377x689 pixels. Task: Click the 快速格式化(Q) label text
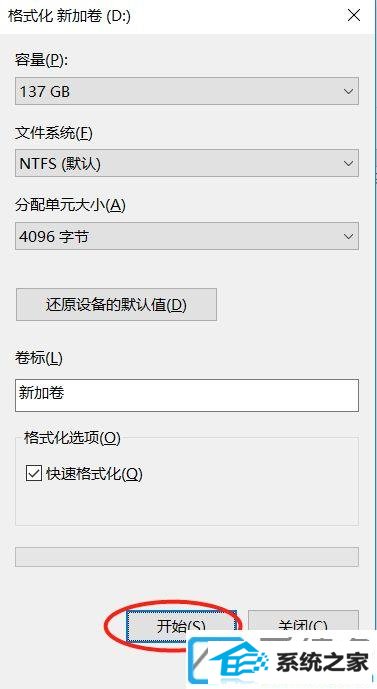(x=94, y=474)
